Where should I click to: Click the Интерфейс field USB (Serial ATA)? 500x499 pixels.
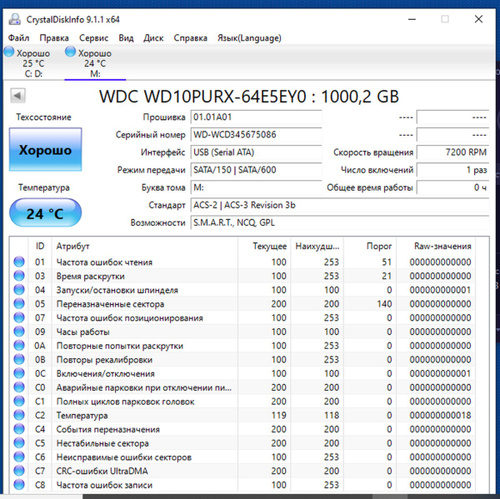(x=256, y=153)
